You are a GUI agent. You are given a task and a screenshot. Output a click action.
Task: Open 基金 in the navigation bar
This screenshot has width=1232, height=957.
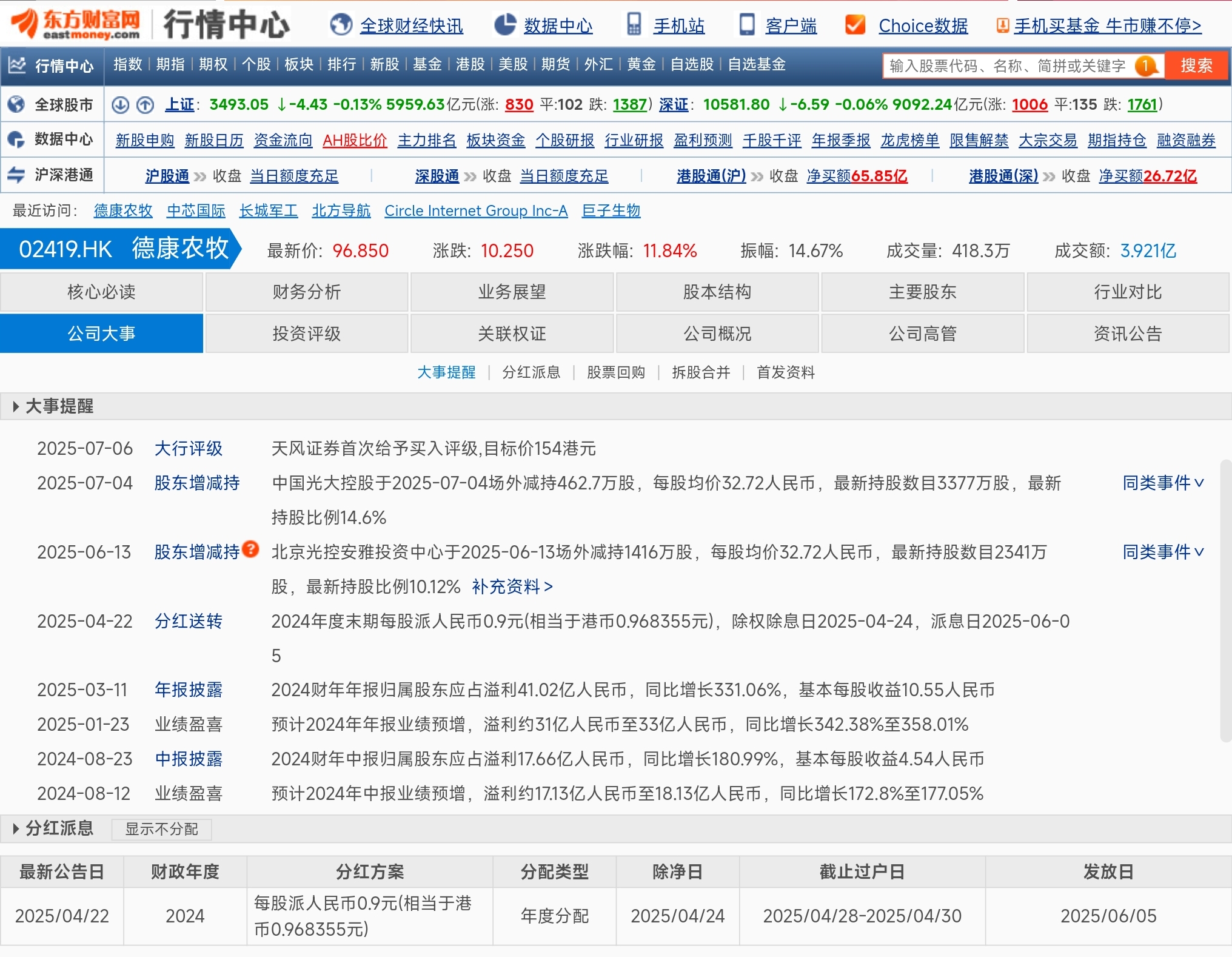(427, 64)
